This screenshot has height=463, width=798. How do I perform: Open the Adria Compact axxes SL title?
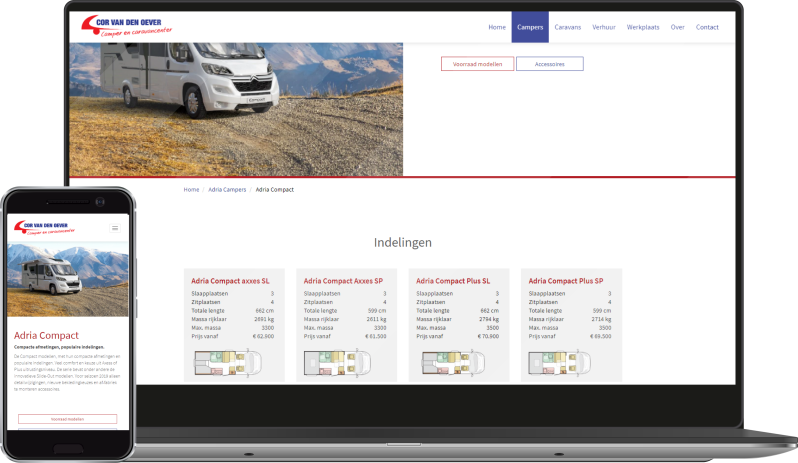click(x=230, y=281)
